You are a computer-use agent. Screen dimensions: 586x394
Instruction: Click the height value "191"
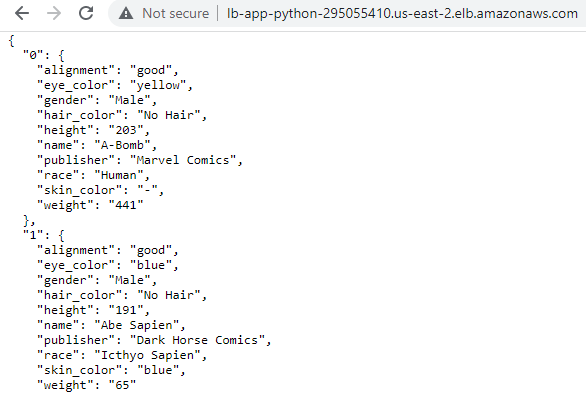(x=126, y=310)
